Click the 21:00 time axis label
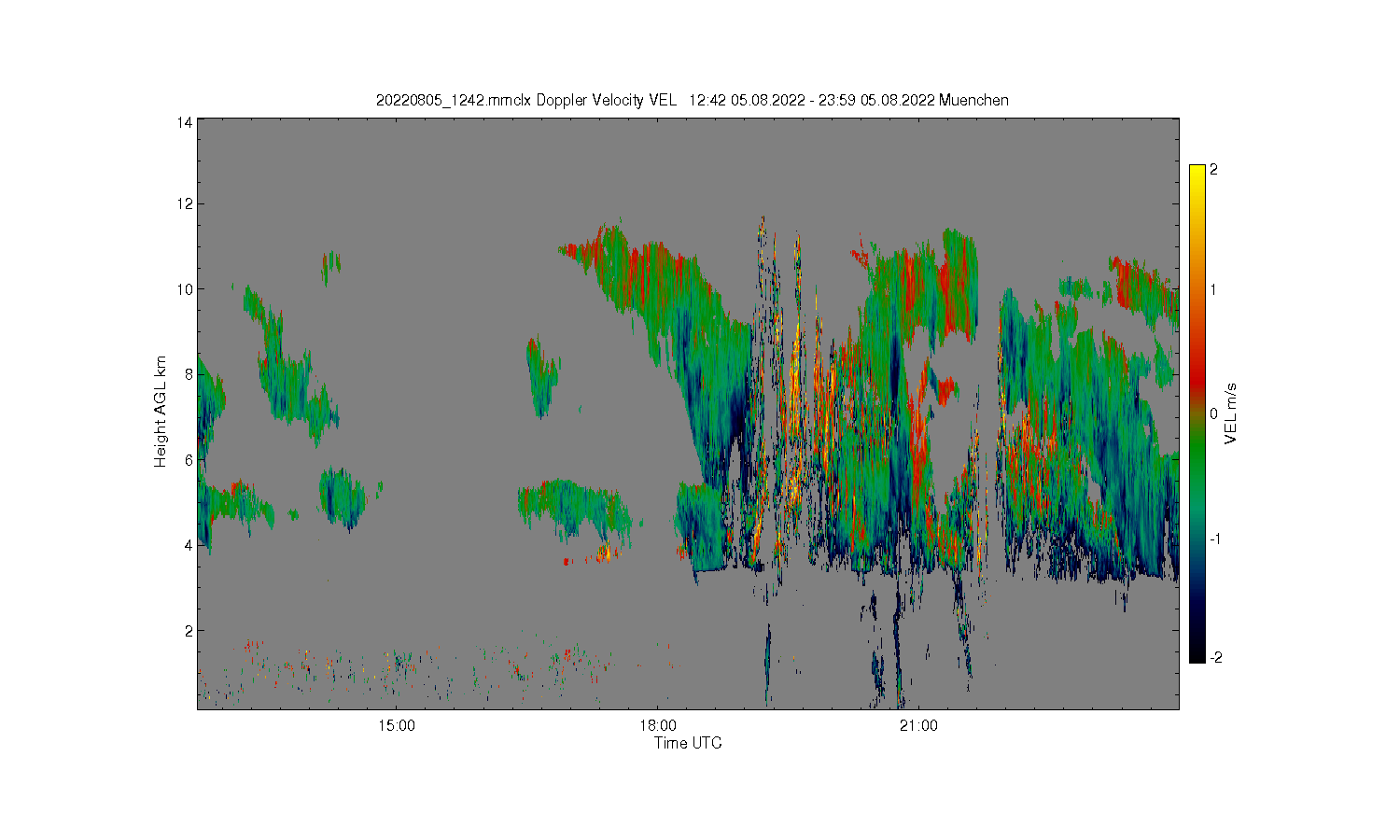 (x=919, y=726)
